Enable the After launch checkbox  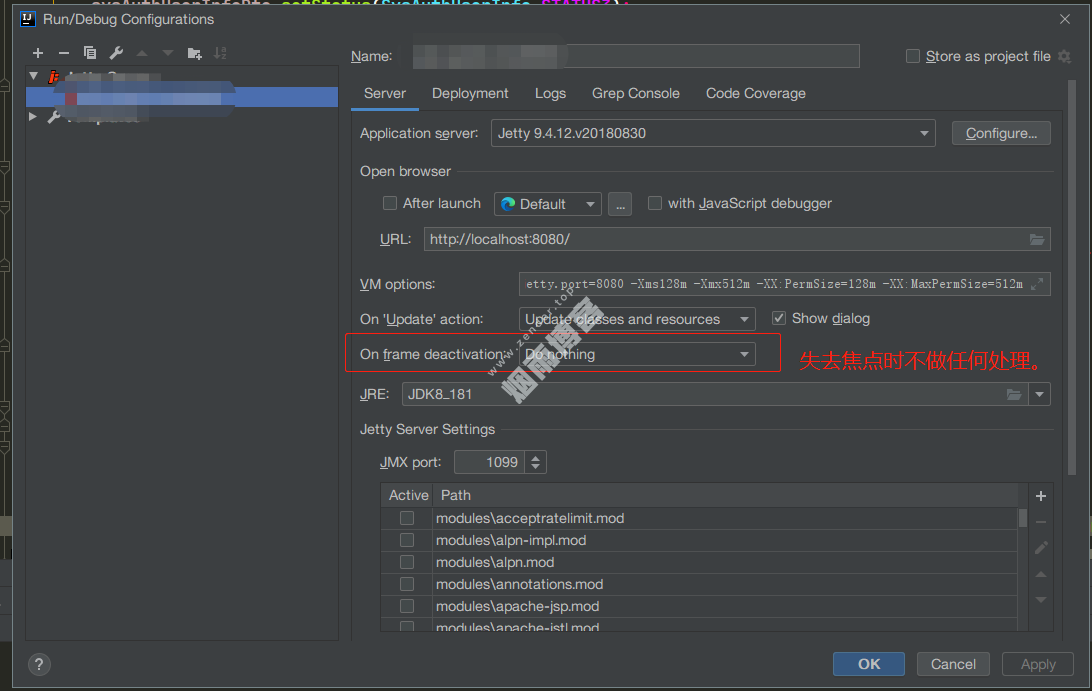390,203
